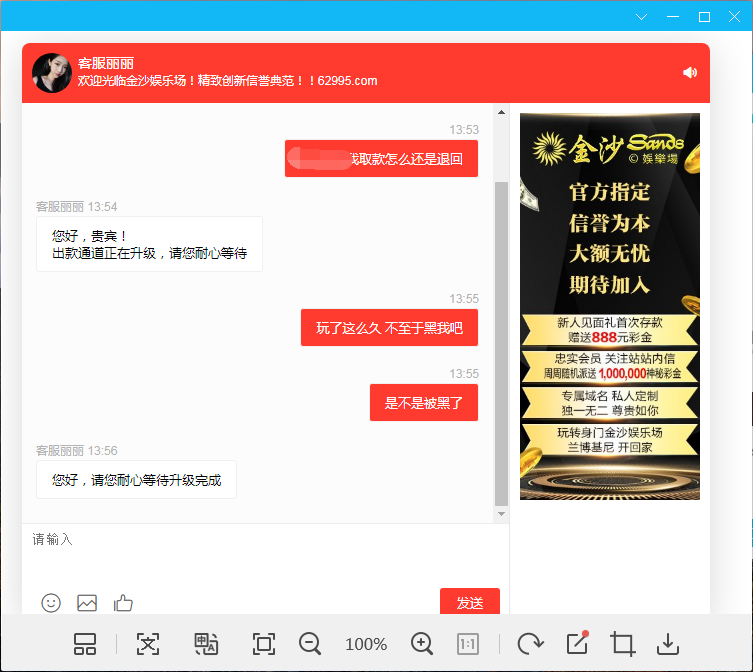
Task: Open the edit/annotate image tool
Action: 577,643
